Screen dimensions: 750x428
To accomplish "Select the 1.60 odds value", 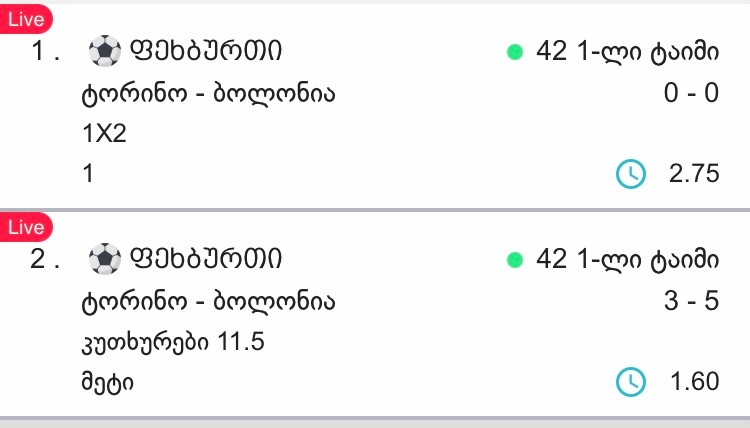I will click(x=693, y=381).
